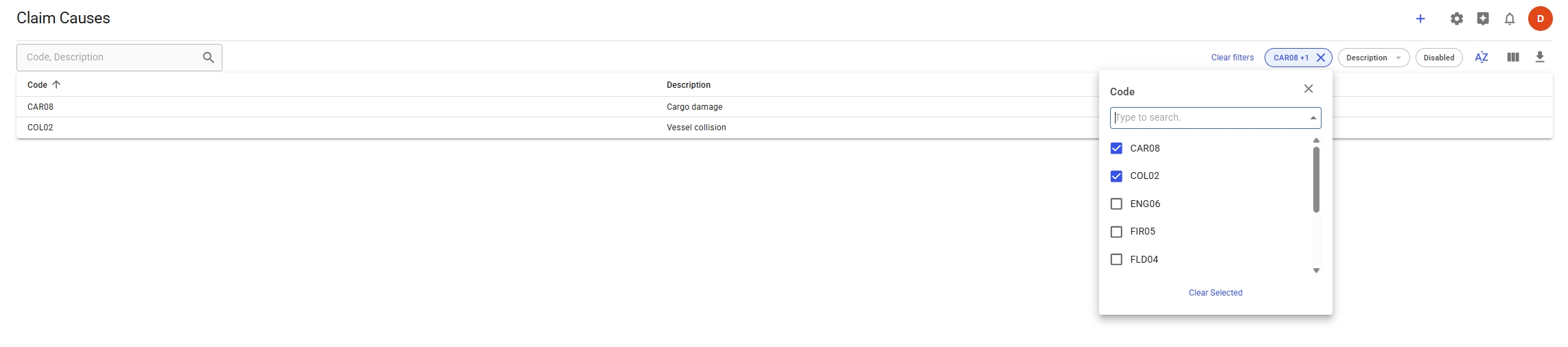Open the column chooser icon
The height and width of the screenshot is (347, 1568).
click(1513, 58)
